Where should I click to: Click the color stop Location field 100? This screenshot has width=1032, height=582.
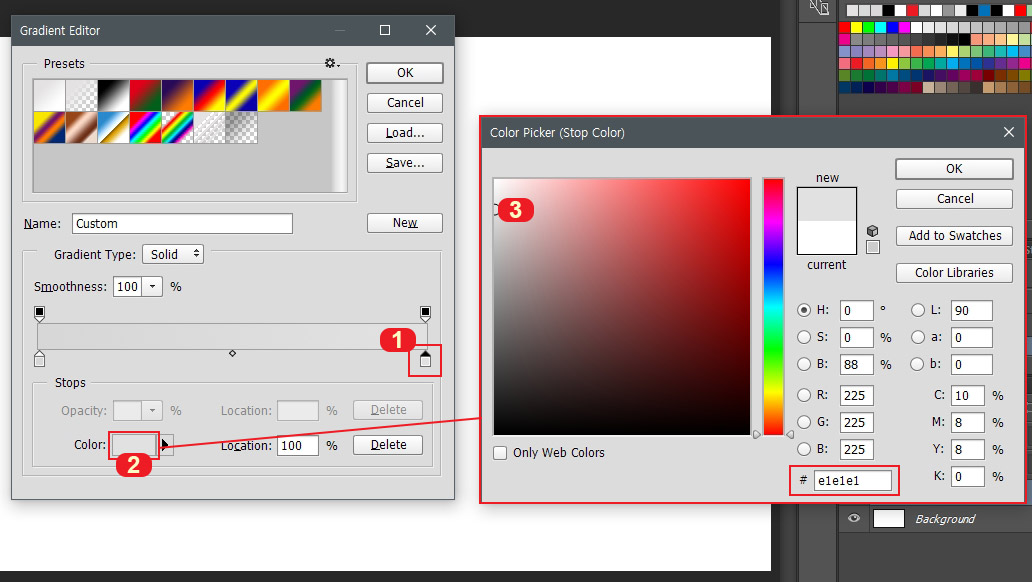click(297, 446)
